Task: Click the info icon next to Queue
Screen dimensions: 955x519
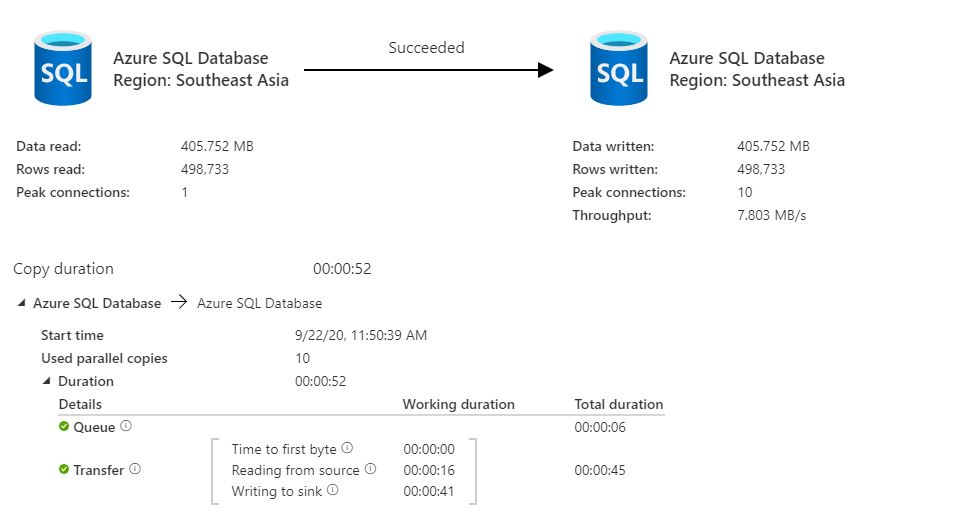Action: tap(125, 426)
